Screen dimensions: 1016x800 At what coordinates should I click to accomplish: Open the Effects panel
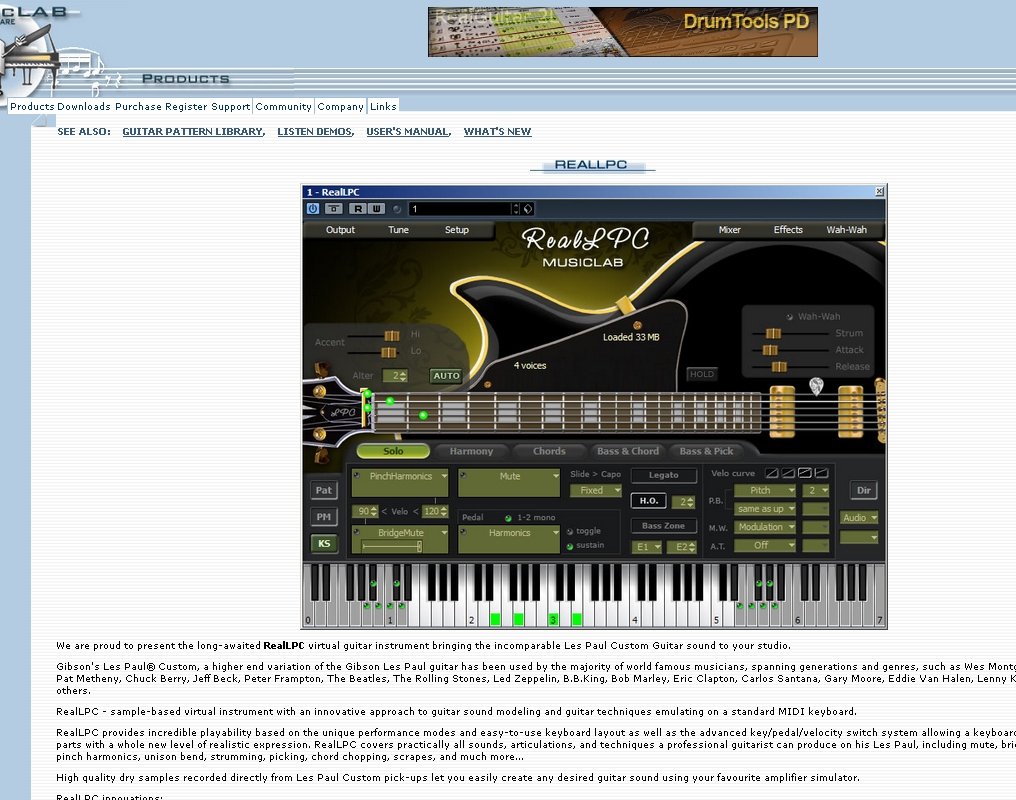[x=788, y=229]
